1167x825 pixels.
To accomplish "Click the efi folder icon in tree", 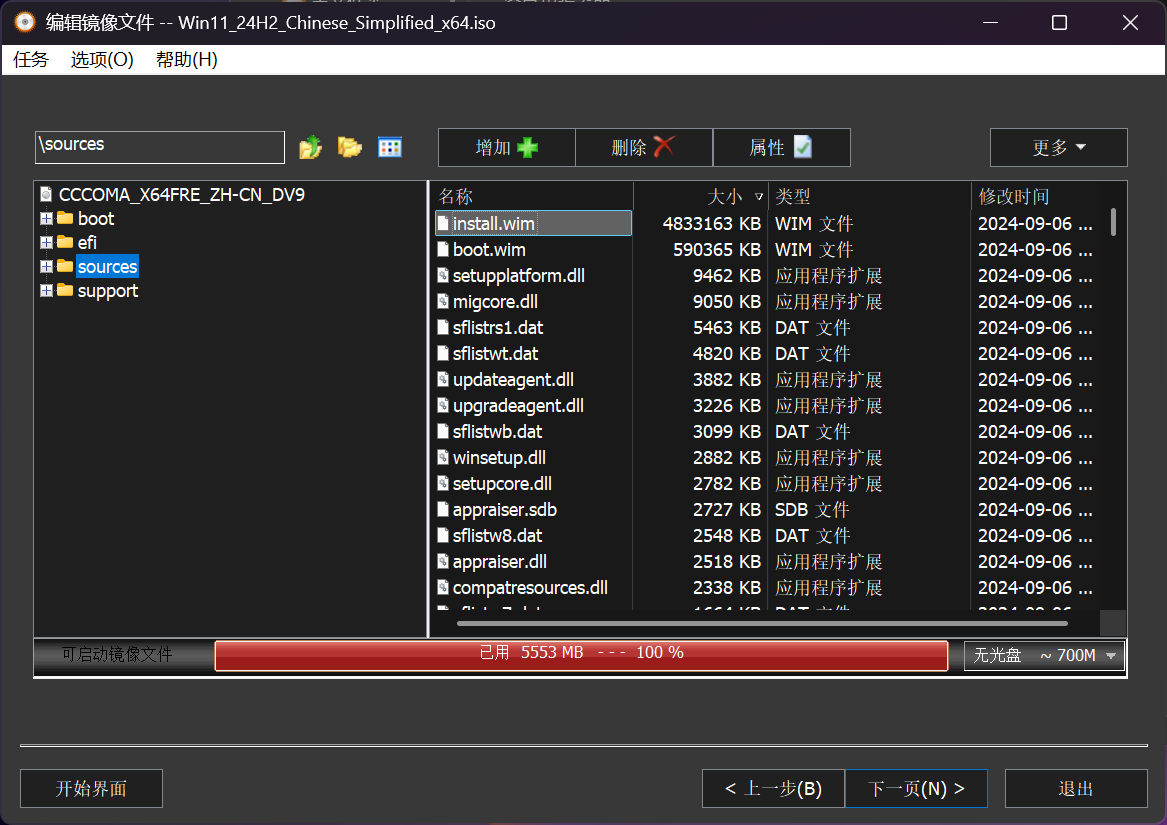I will coord(65,242).
